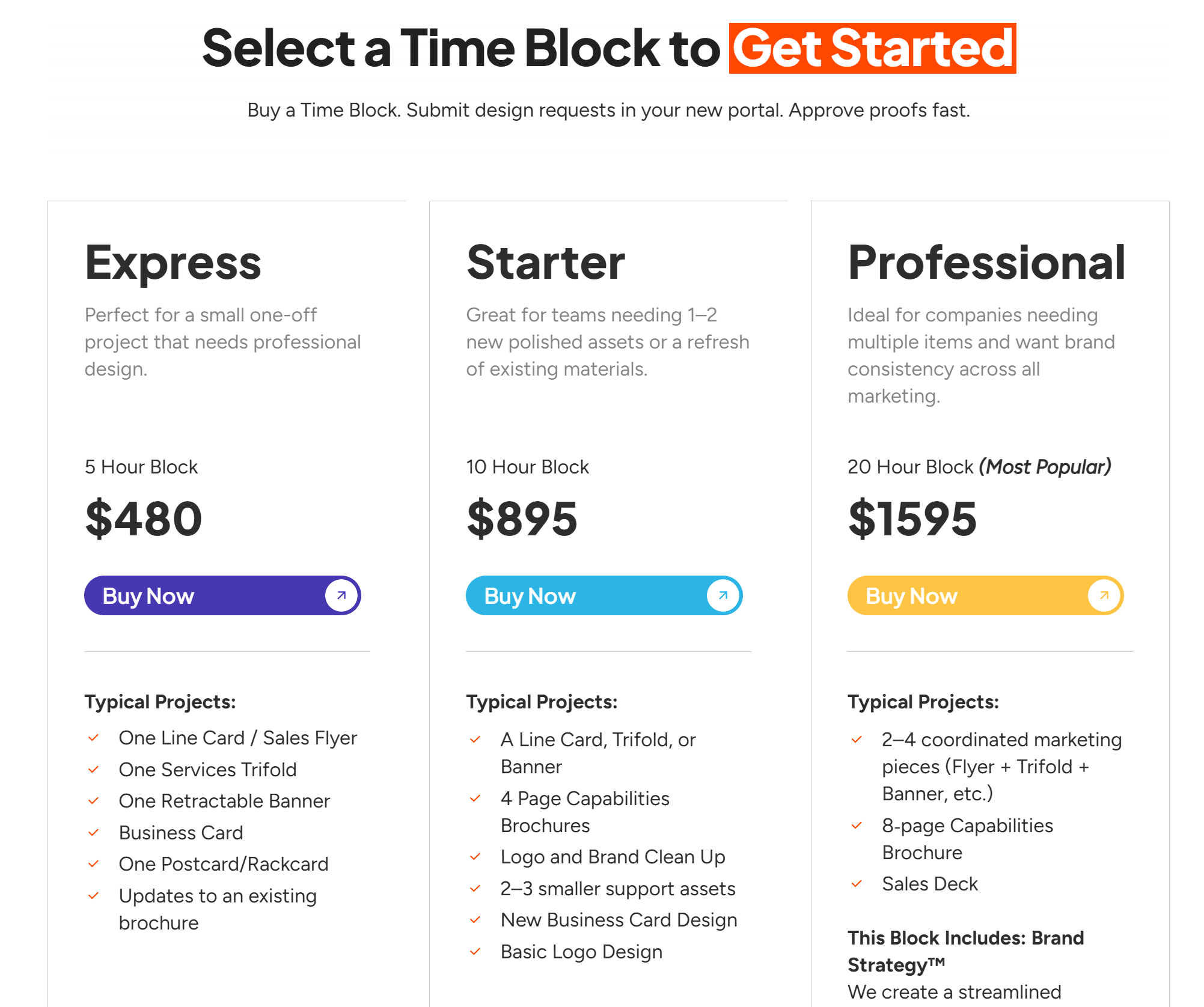This screenshot has width=1204, height=1007.
Task: Click the orange Get Started highlighted text
Action: (x=872, y=49)
